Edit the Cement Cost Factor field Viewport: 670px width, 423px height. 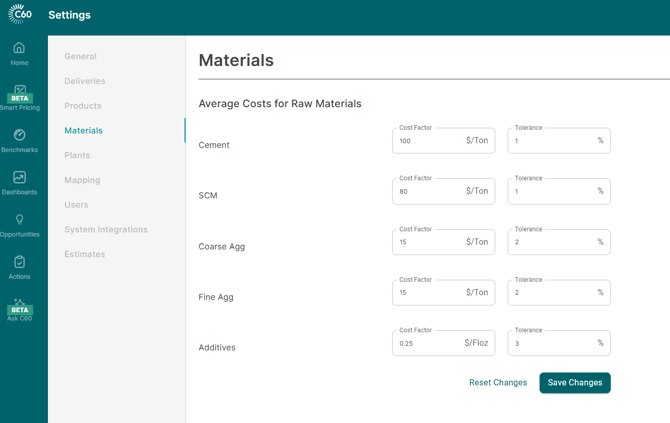(430, 141)
